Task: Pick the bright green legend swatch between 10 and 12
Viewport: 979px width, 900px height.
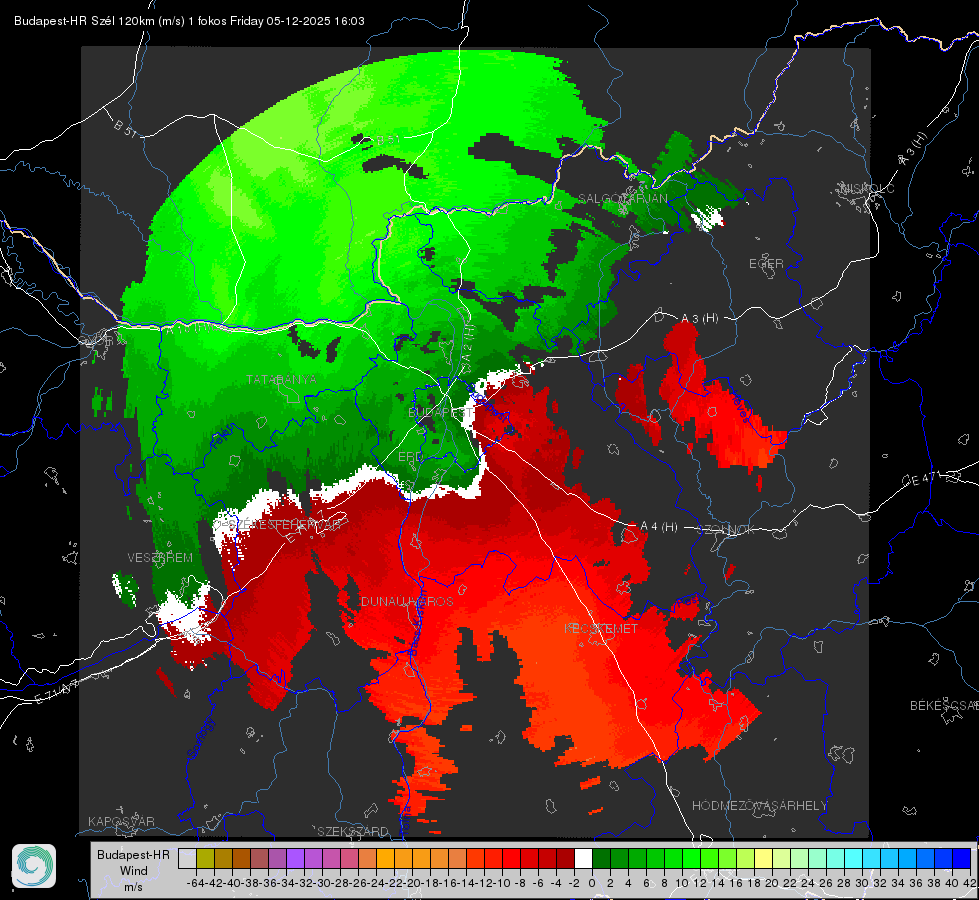Action: [691, 859]
